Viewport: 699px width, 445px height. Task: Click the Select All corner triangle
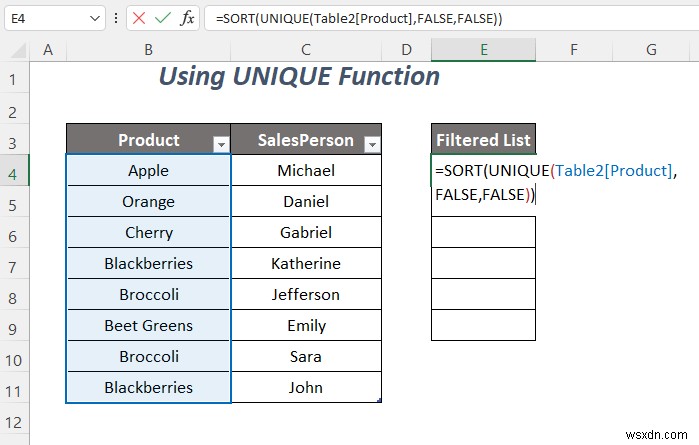pyautogui.click(x=16, y=50)
